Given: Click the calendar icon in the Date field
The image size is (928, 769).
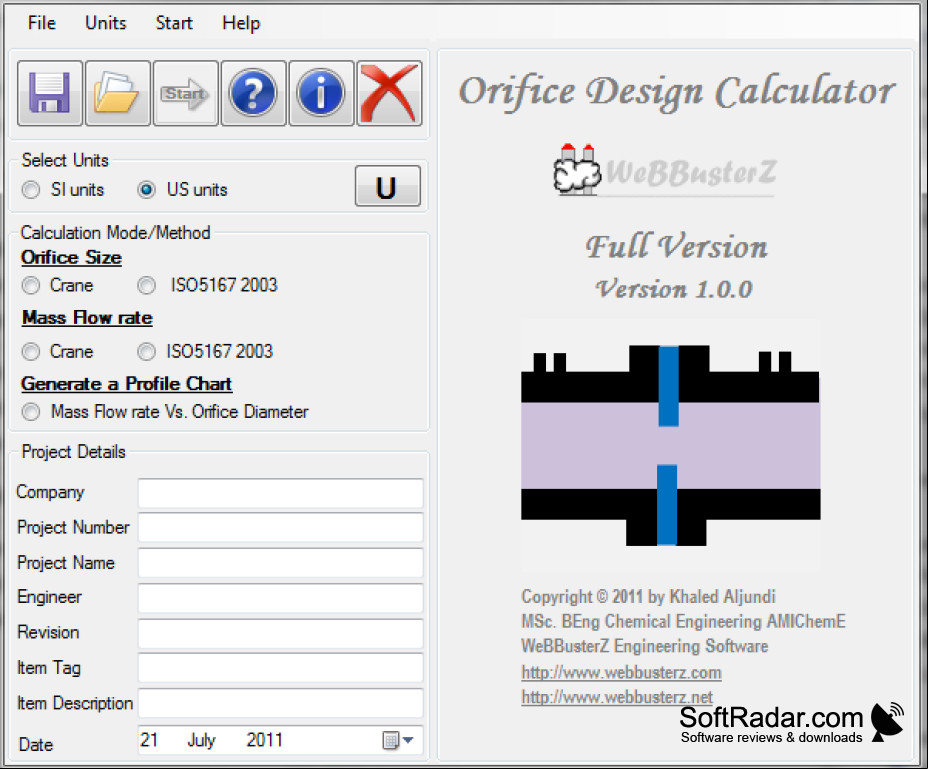Looking at the screenshot, I should [391, 740].
